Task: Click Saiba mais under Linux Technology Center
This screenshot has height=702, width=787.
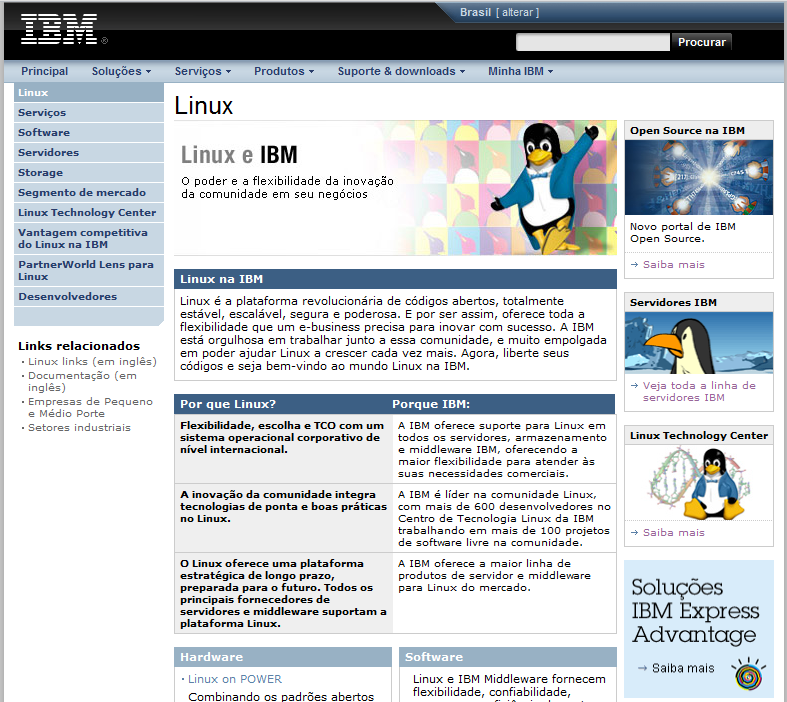Action: 674,532
